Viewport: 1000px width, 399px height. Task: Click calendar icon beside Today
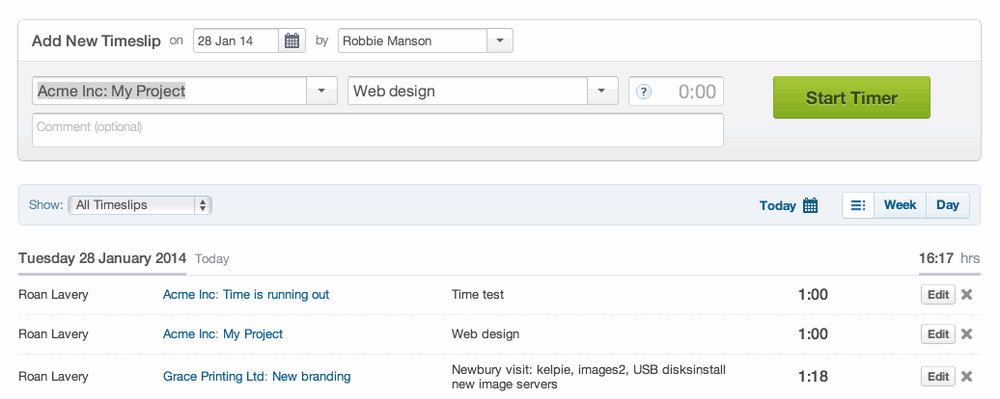811,205
